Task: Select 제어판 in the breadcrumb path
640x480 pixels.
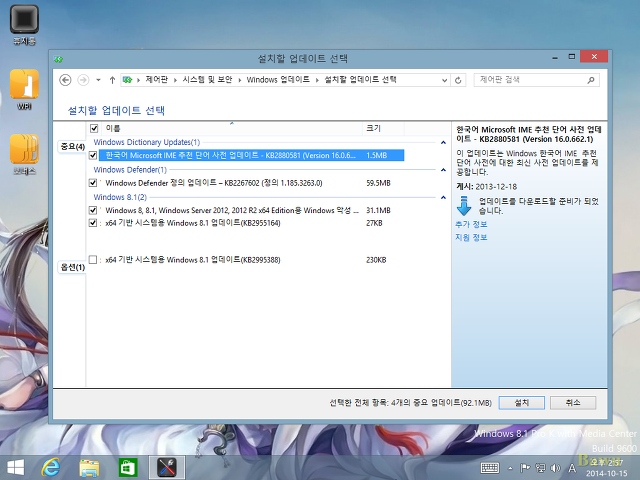Action: click(x=157, y=80)
